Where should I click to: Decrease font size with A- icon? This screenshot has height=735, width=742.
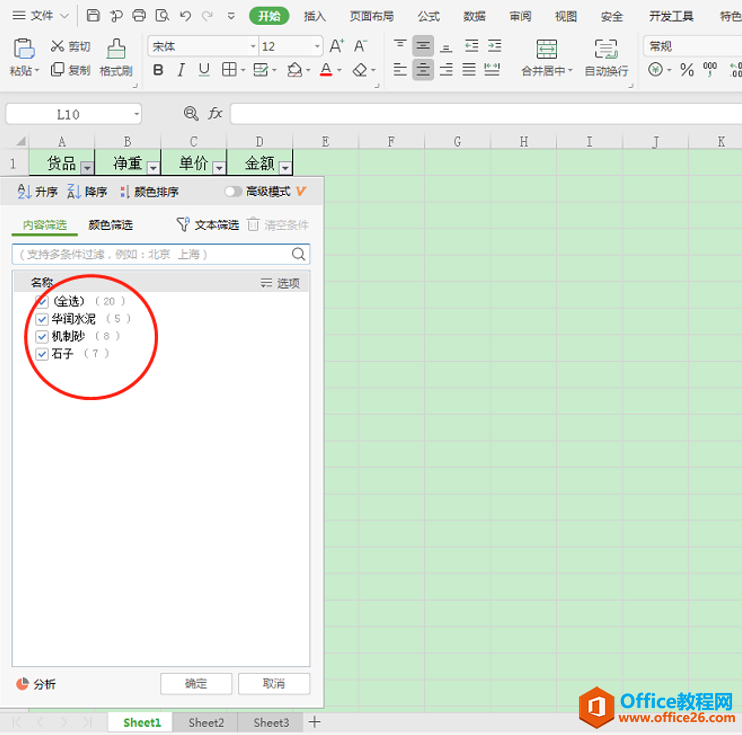[360, 46]
